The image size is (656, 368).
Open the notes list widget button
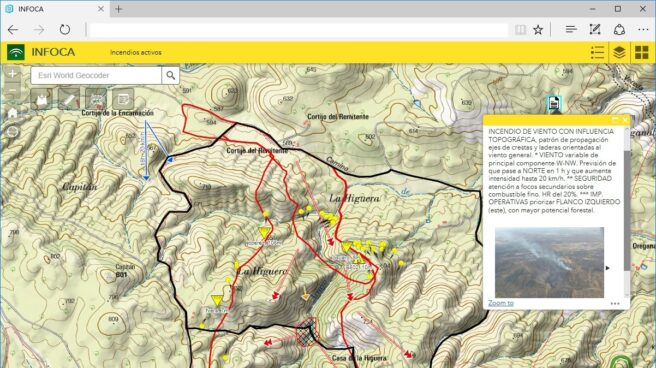(x=123, y=99)
